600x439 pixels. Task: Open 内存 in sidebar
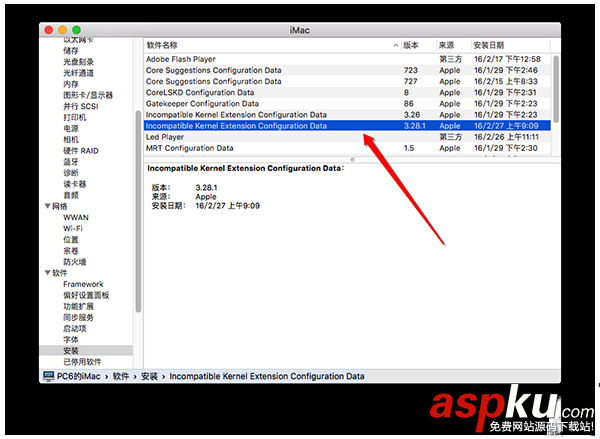pos(71,84)
